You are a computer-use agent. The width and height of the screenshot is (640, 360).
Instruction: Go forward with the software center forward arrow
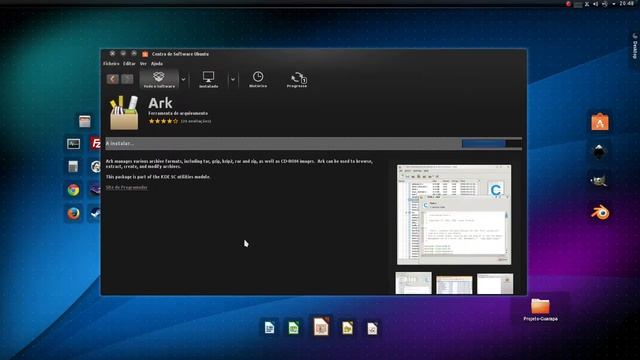click(127, 79)
